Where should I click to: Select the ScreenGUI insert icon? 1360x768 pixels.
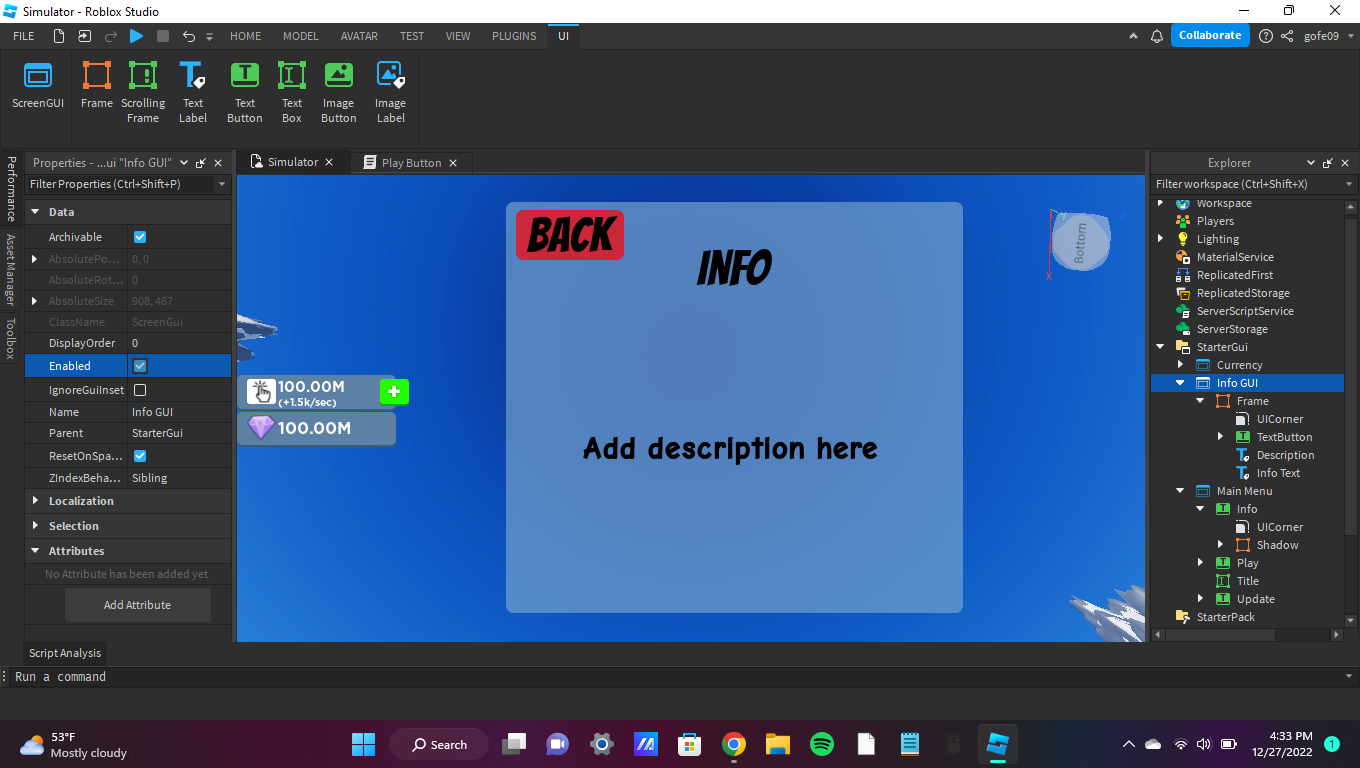(x=37, y=88)
